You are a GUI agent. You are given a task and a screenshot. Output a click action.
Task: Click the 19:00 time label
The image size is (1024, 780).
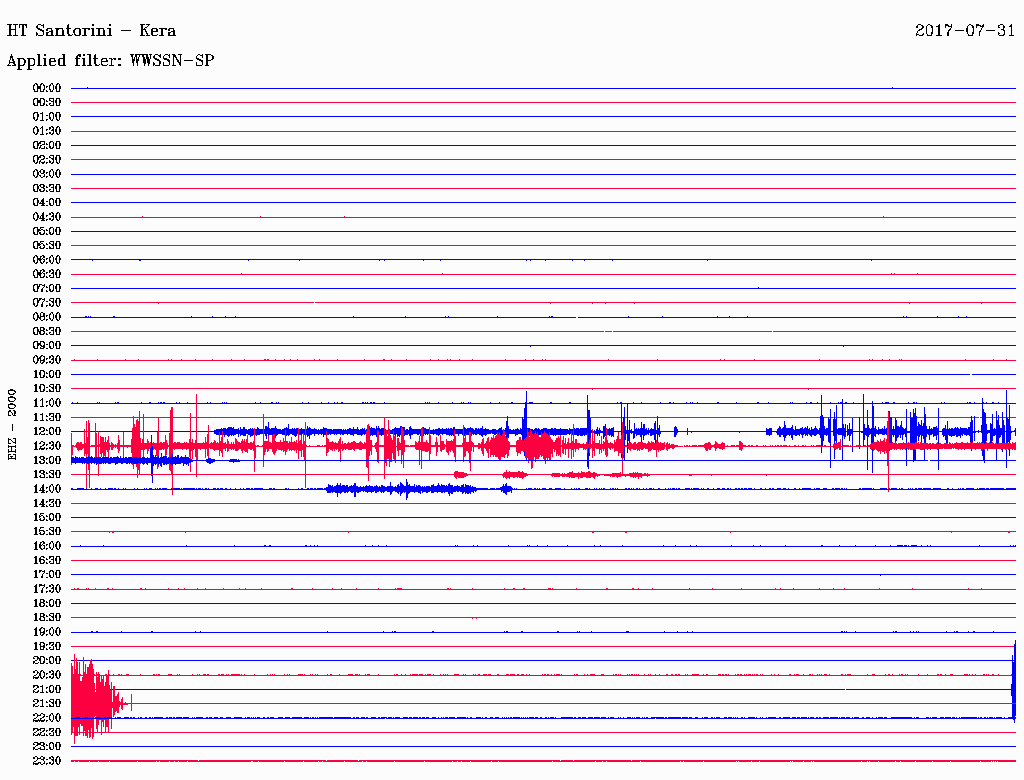(x=47, y=632)
